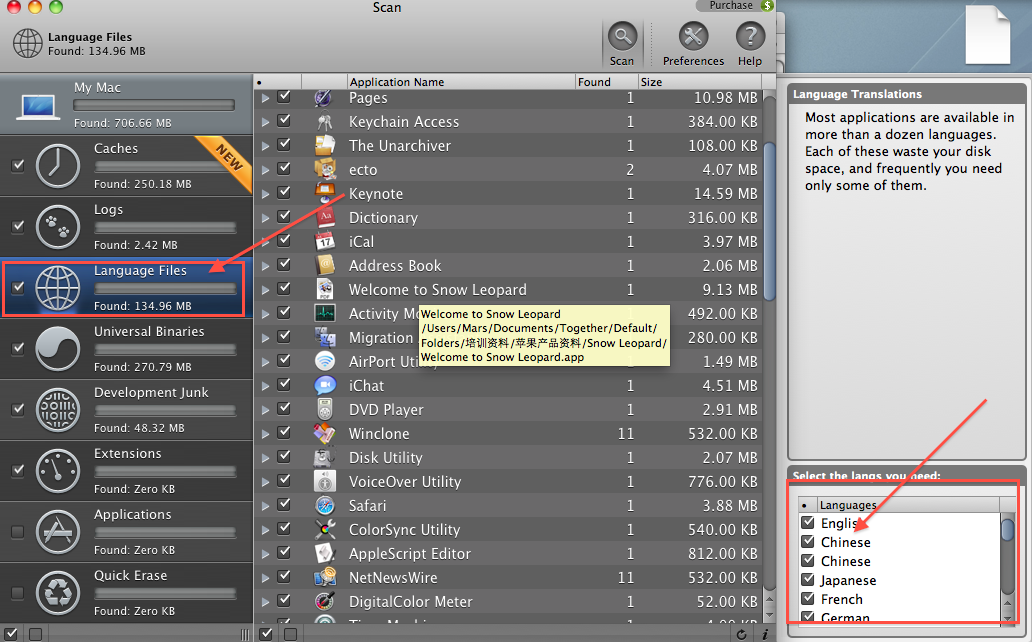Click the Scan magnifier toolbar icon

622,37
